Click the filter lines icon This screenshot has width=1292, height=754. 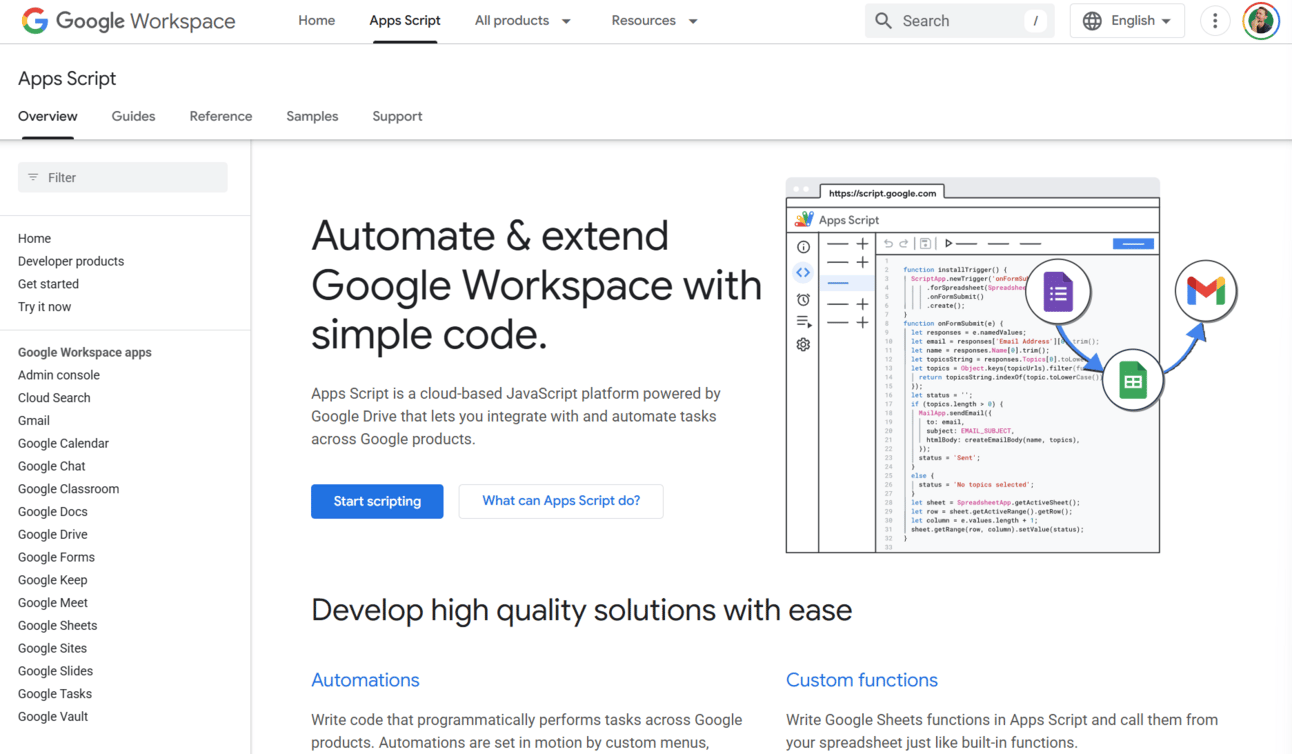[33, 177]
